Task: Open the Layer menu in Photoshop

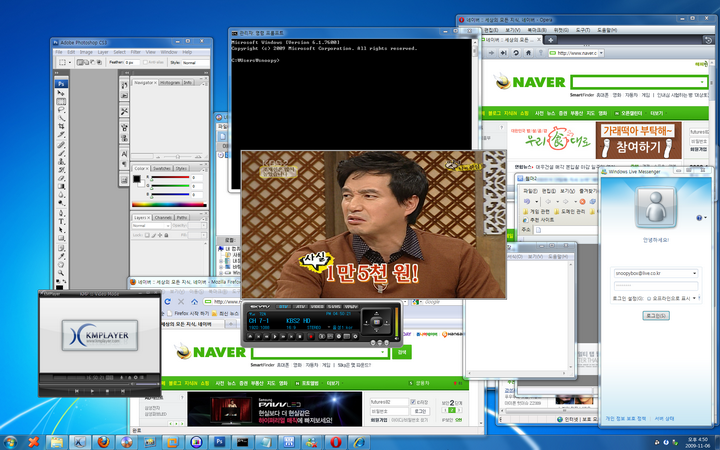Action: click(103, 52)
